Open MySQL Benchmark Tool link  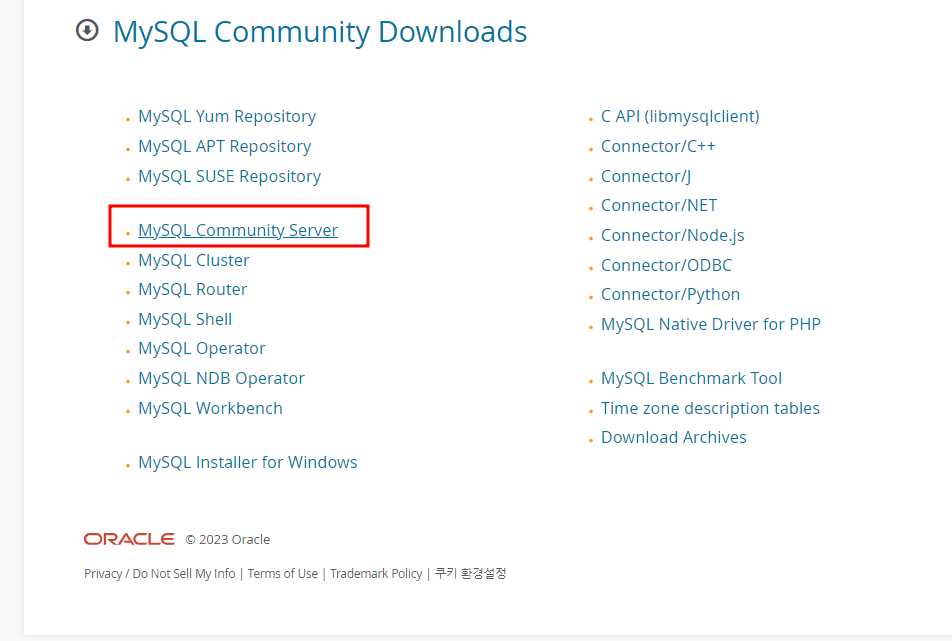point(692,378)
